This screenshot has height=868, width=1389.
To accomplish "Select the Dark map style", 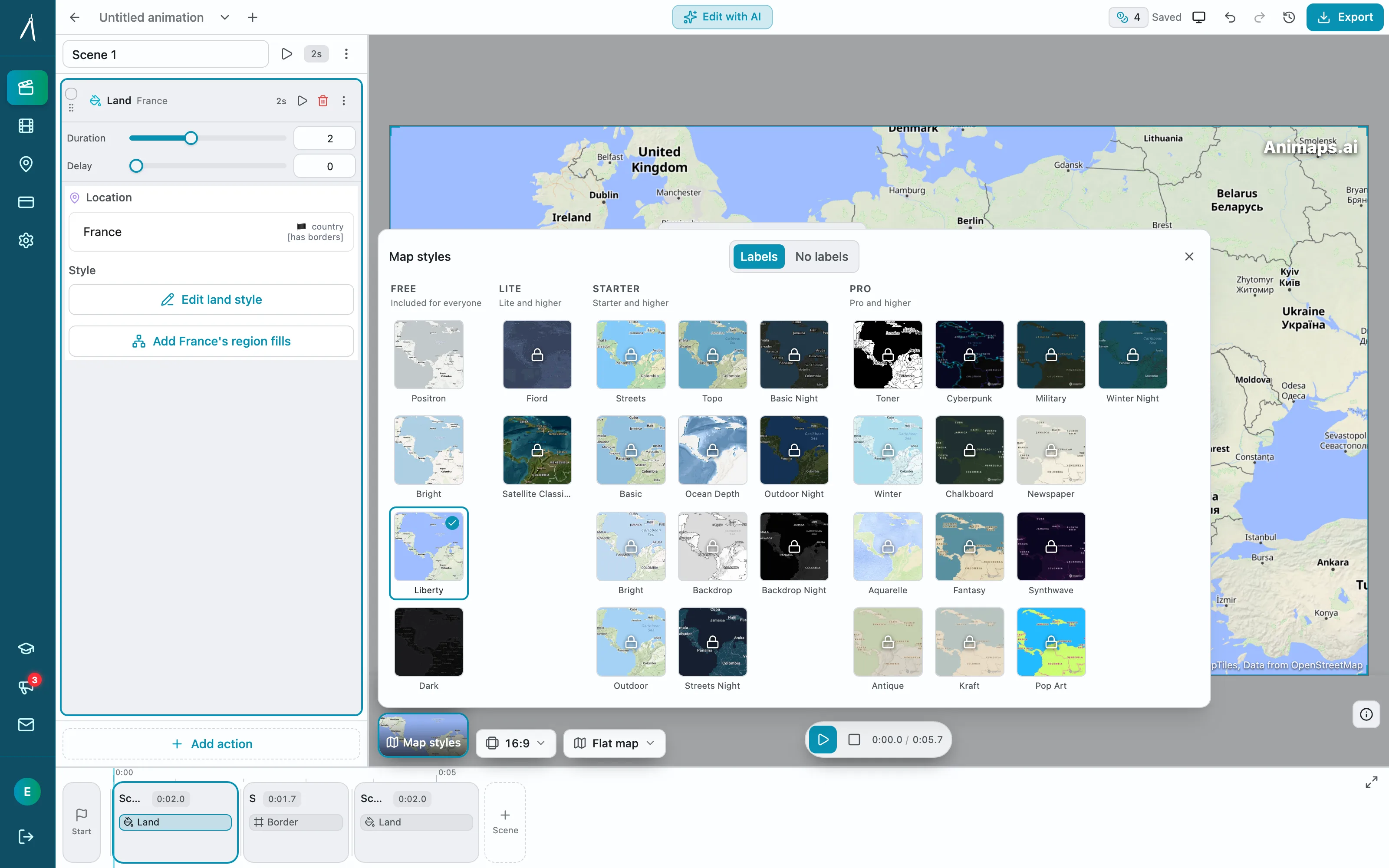I will [429, 649].
